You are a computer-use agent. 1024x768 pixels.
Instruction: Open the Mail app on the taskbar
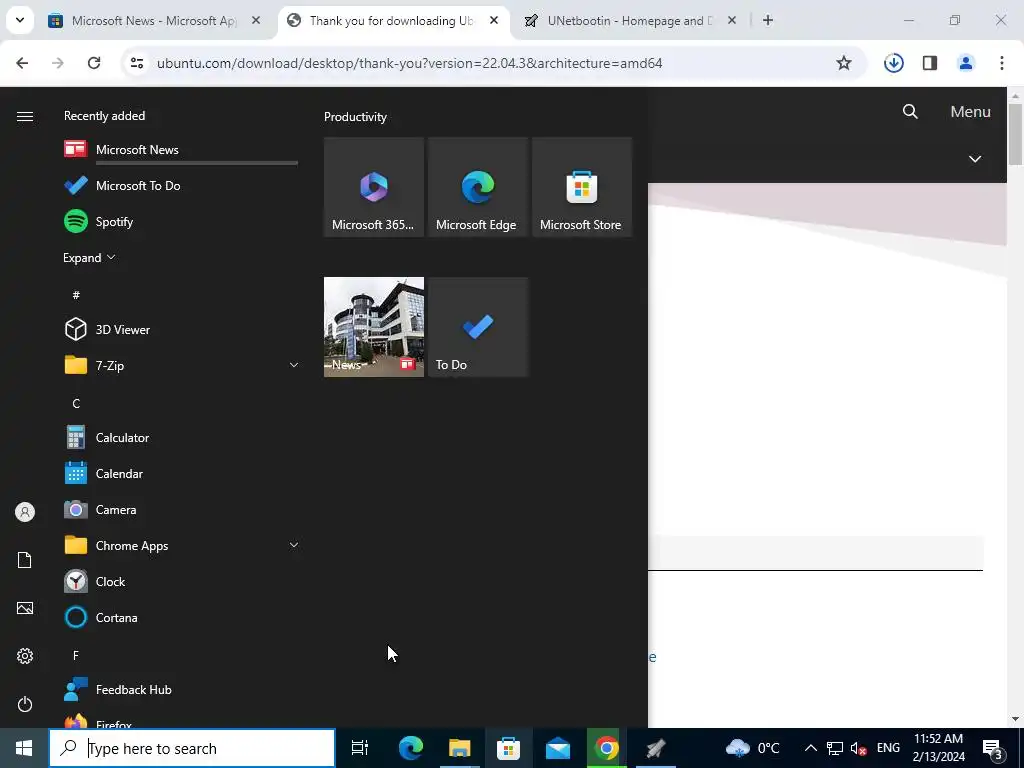558,748
